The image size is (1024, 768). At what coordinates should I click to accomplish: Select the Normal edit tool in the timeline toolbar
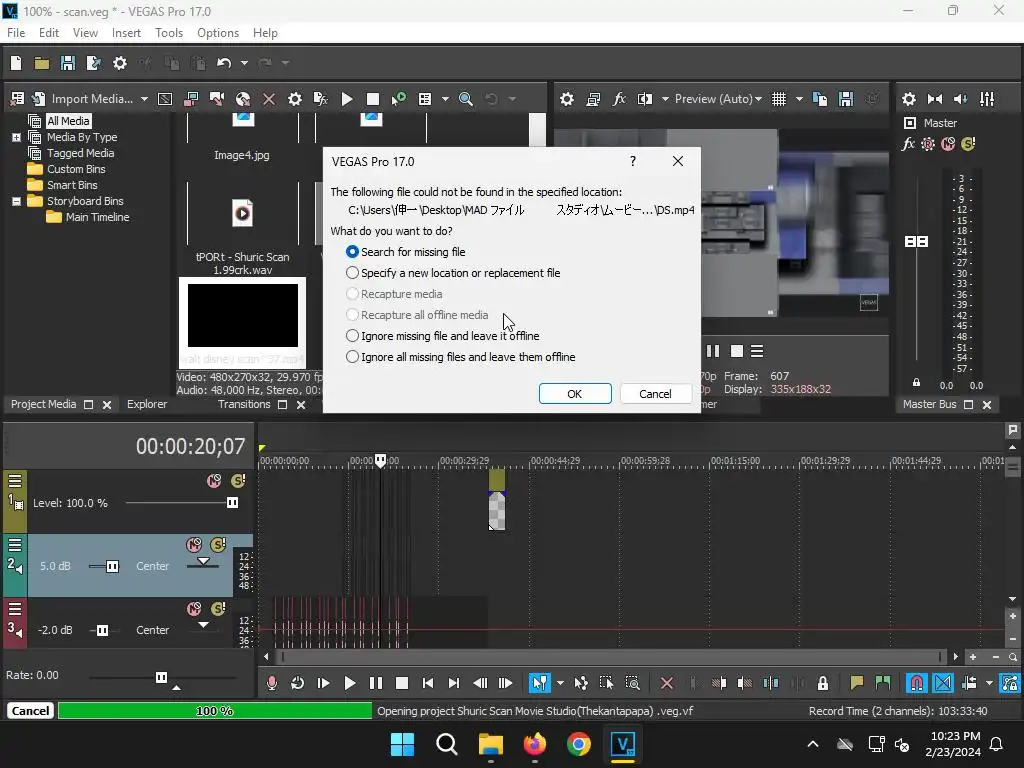click(539, 683)
